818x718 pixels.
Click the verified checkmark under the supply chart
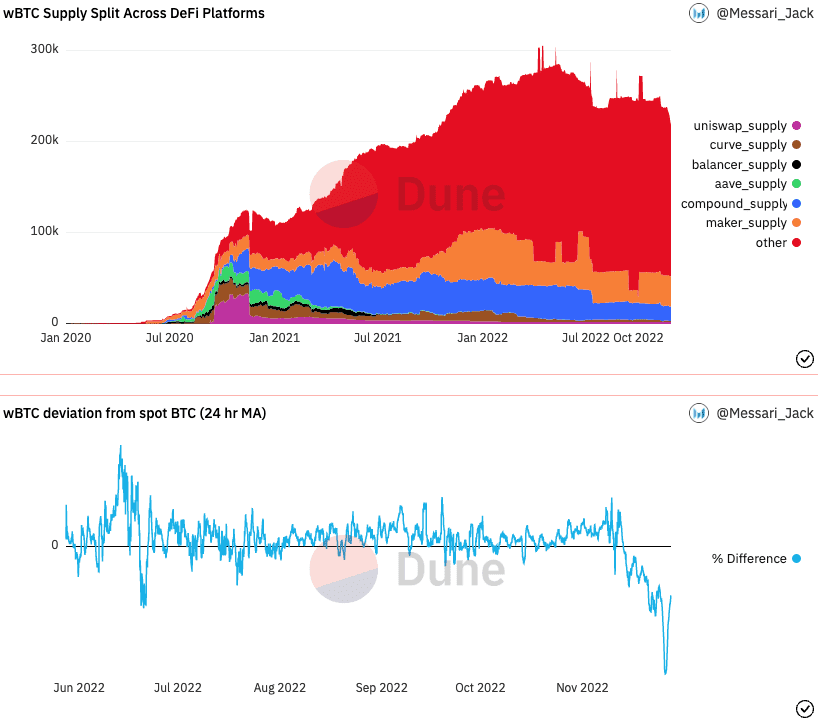804,359
